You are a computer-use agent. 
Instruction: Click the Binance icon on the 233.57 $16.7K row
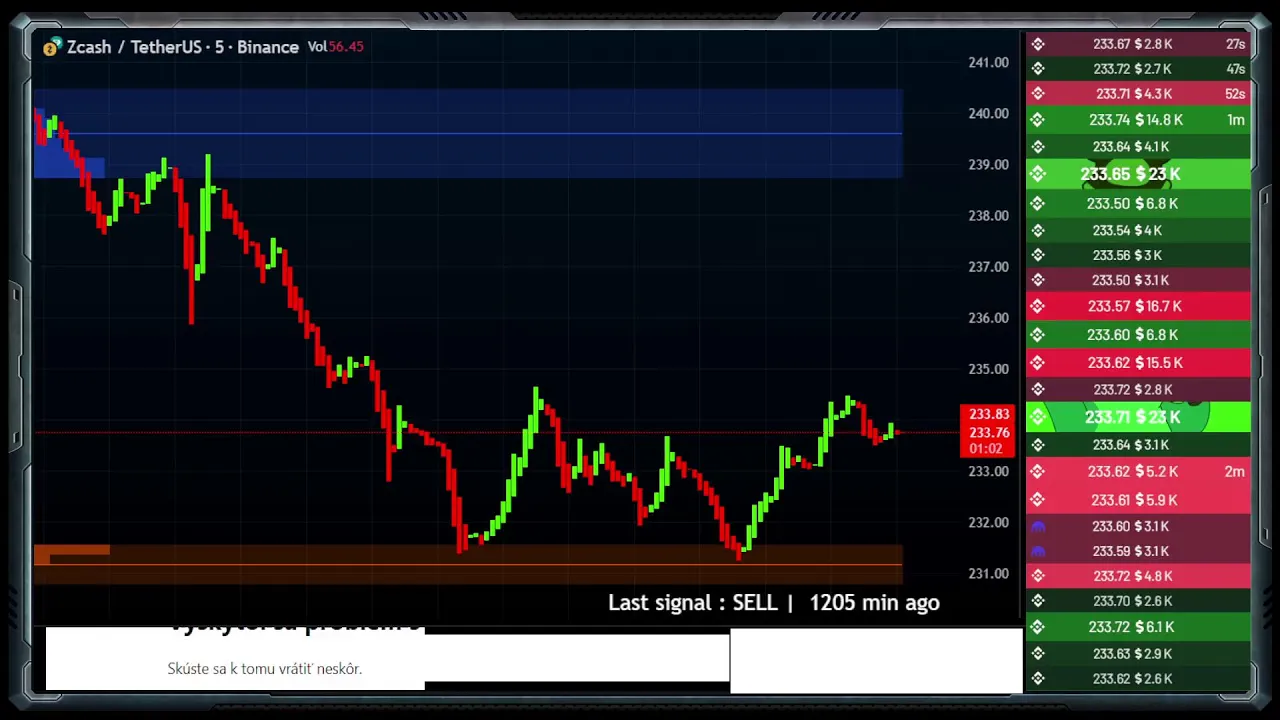coord(1038,306)
